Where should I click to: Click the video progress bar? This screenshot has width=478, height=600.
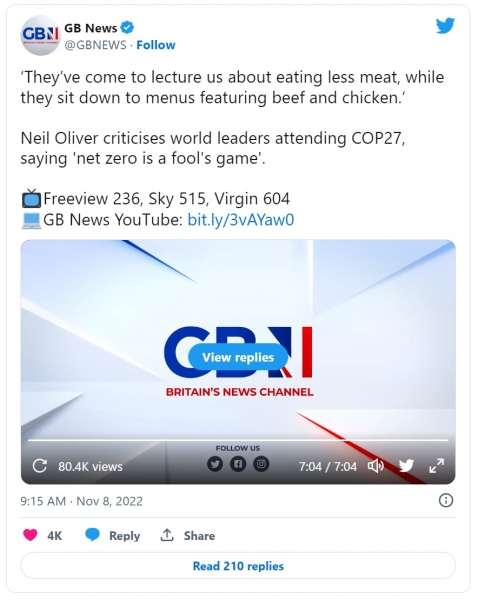point(238,440)
